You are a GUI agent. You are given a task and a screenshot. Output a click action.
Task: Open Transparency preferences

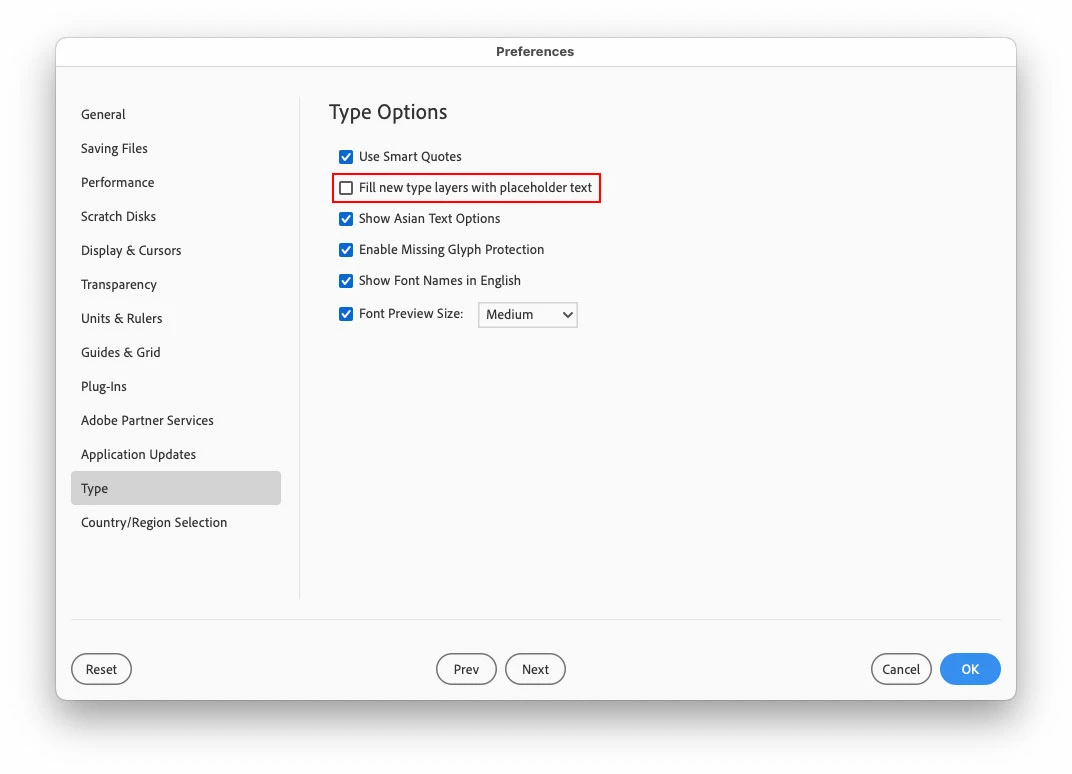click(x=119, y=284)
